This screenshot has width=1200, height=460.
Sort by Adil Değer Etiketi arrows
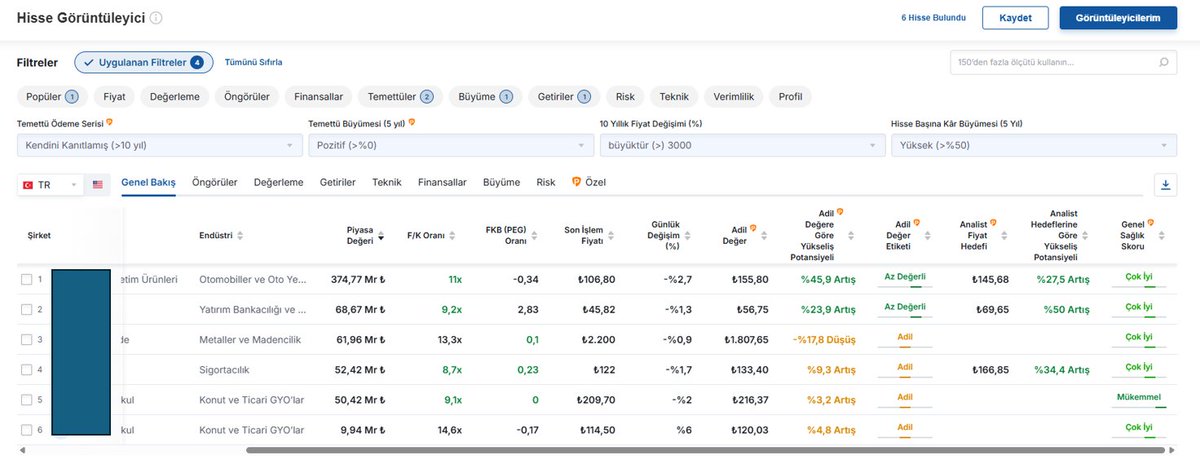927,236
